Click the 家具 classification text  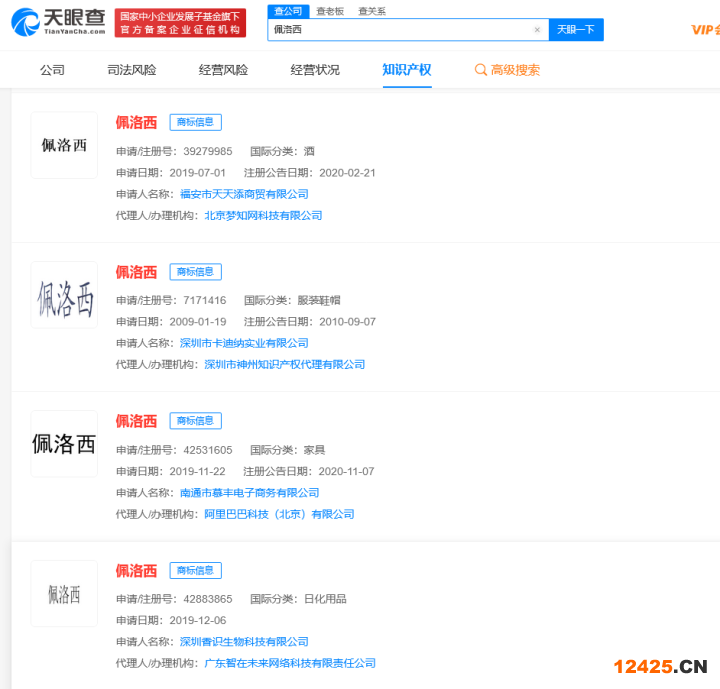(x=315, y=450)
